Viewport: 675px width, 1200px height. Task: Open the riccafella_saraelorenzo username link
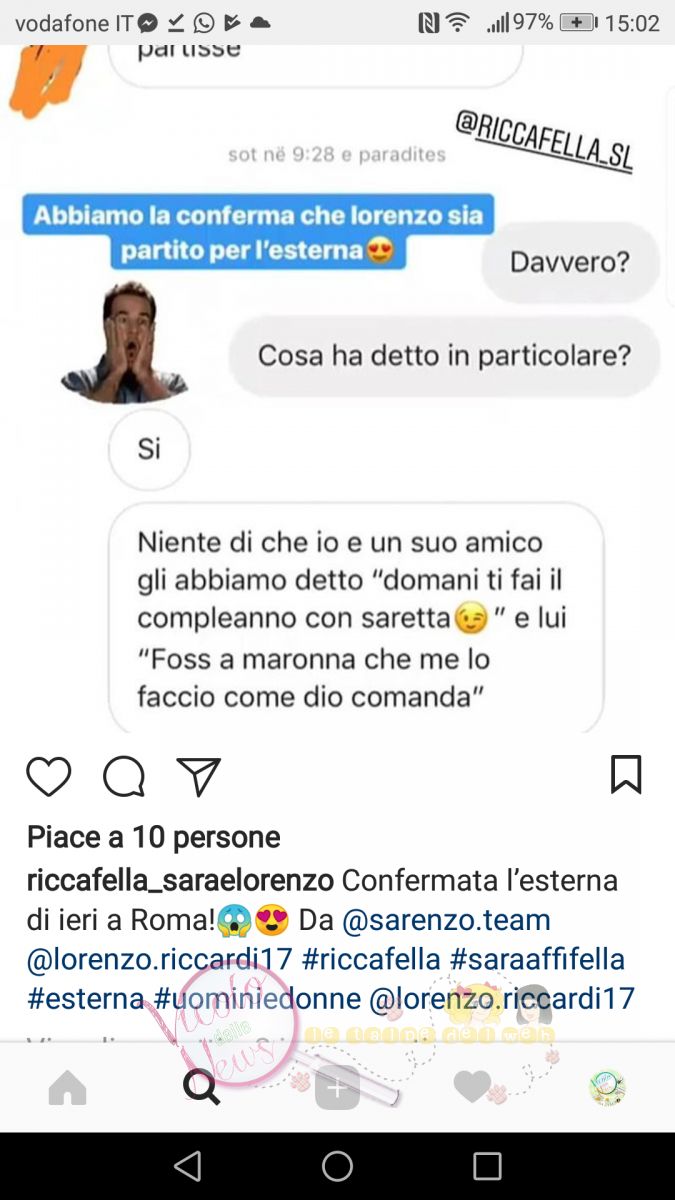tap(180, 881)
